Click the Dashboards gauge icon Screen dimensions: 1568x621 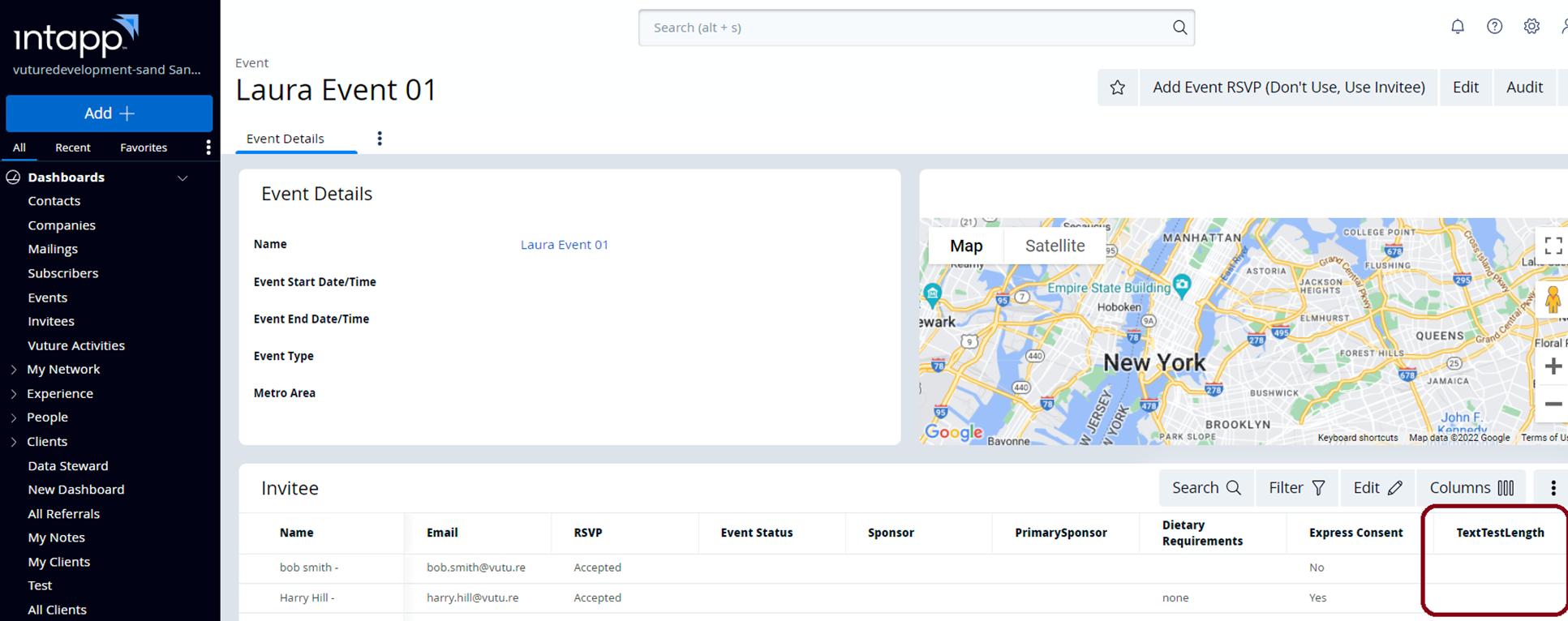click(x=13, y=177)
